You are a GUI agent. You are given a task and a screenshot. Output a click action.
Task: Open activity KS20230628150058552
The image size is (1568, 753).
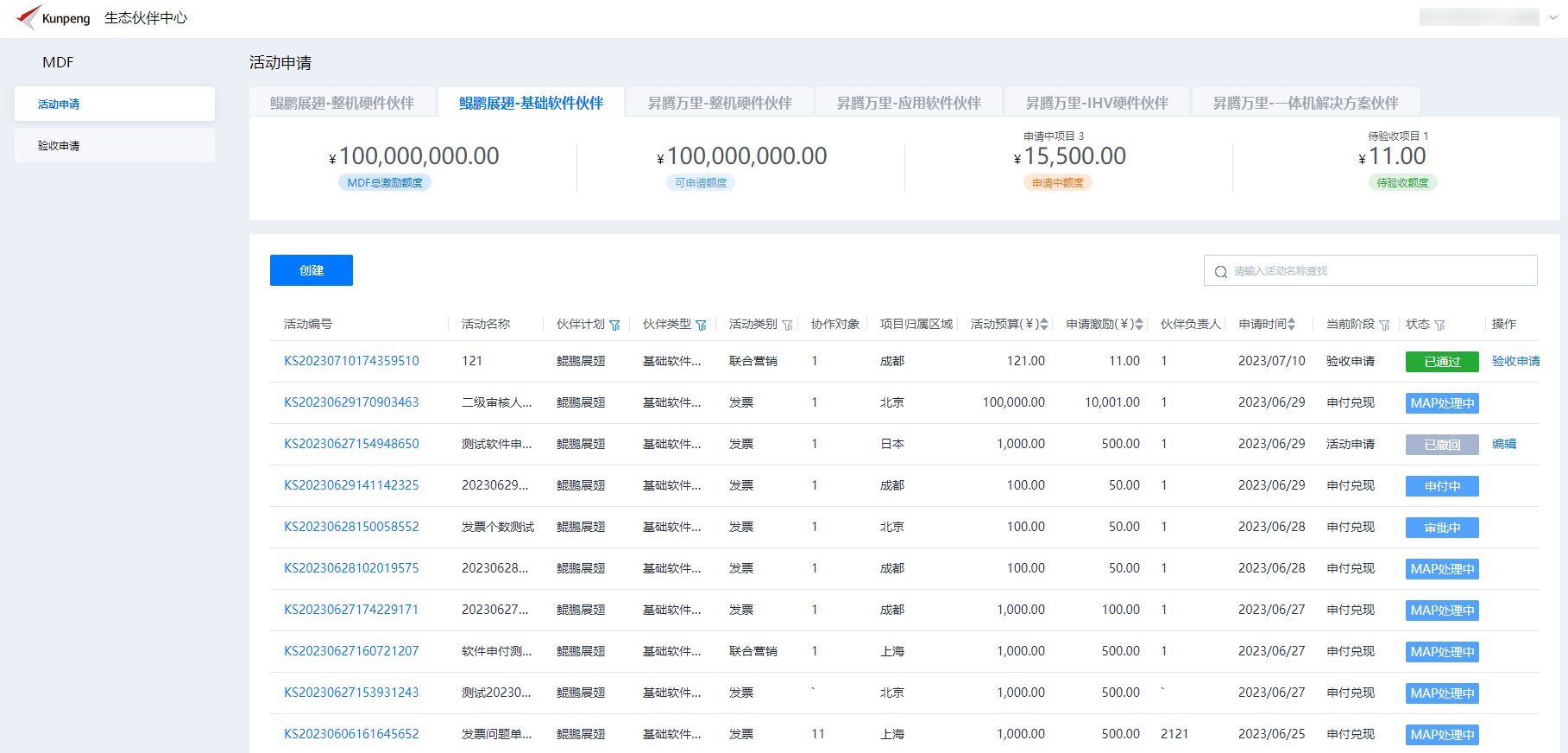351,527
